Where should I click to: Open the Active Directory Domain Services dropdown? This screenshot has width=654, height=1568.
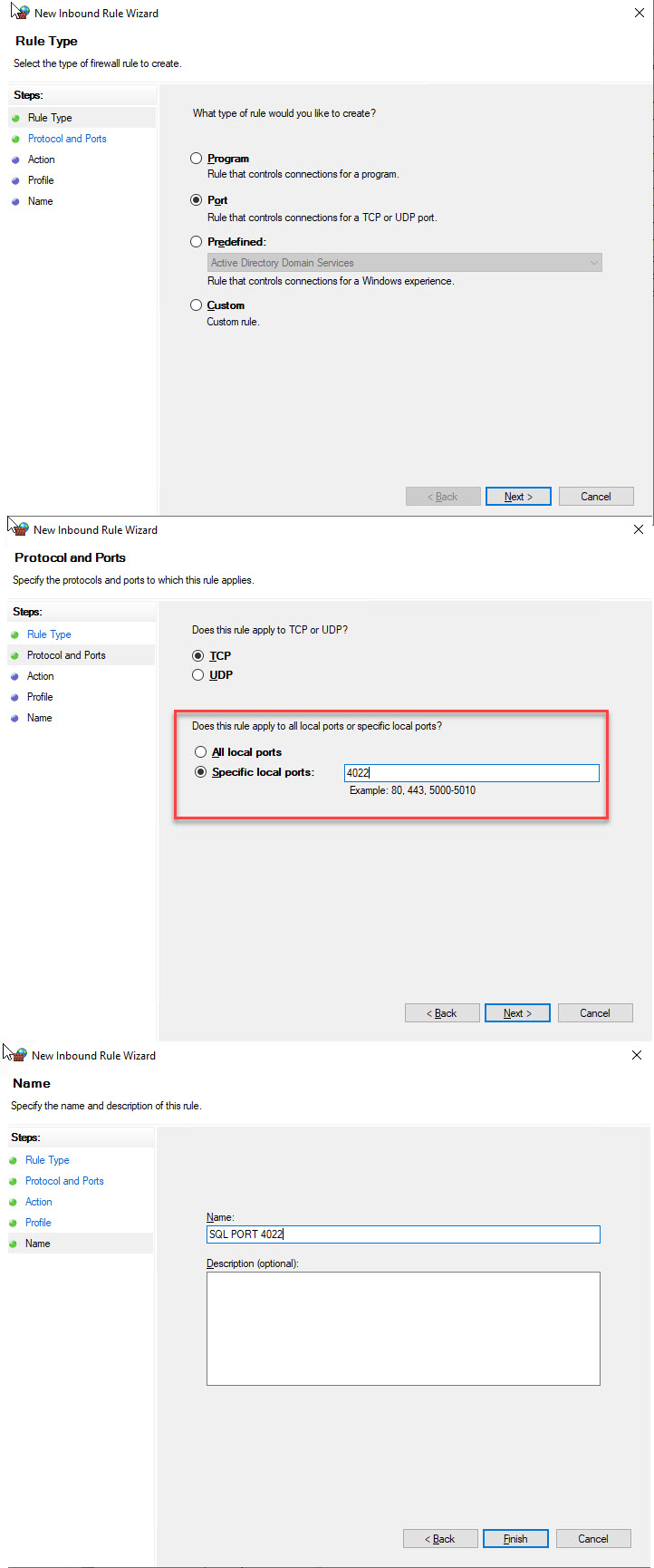coord(404,263)
